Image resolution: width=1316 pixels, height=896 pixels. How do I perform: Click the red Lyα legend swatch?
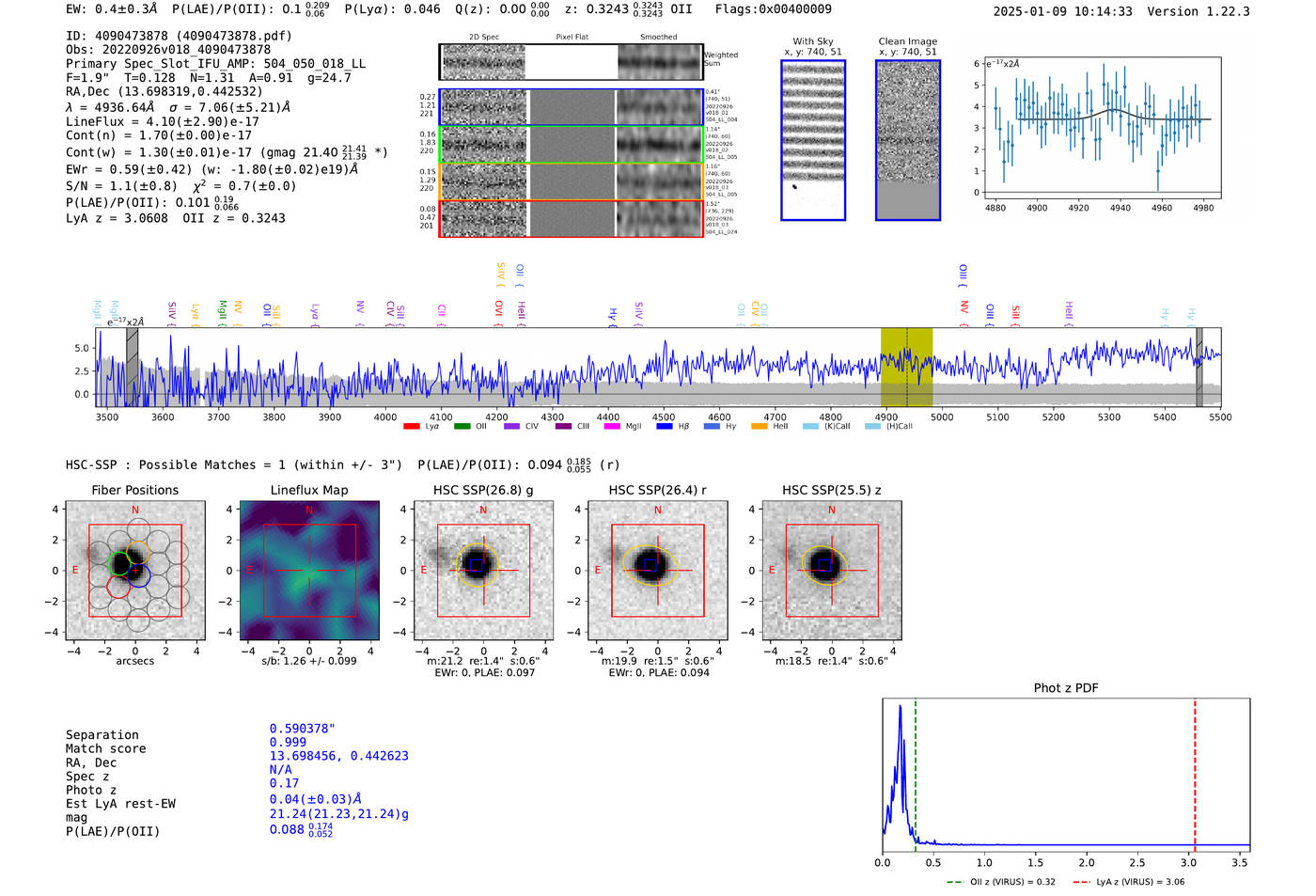[x=412, y=427]
